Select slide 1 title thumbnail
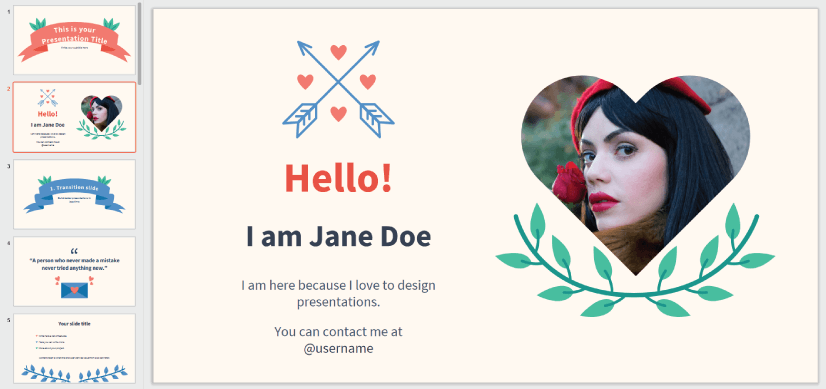826x389 pixels. tap(74, 40)
